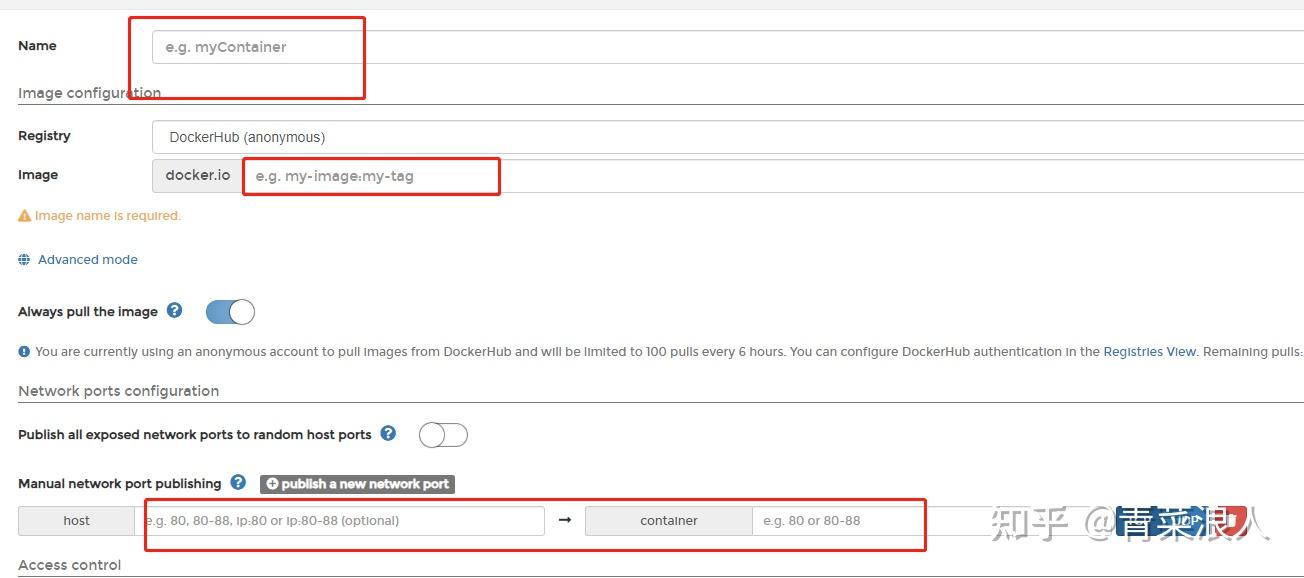Click the docker.io image prefix label
This screenshot has width=1304, height=578.
point(196,175)
